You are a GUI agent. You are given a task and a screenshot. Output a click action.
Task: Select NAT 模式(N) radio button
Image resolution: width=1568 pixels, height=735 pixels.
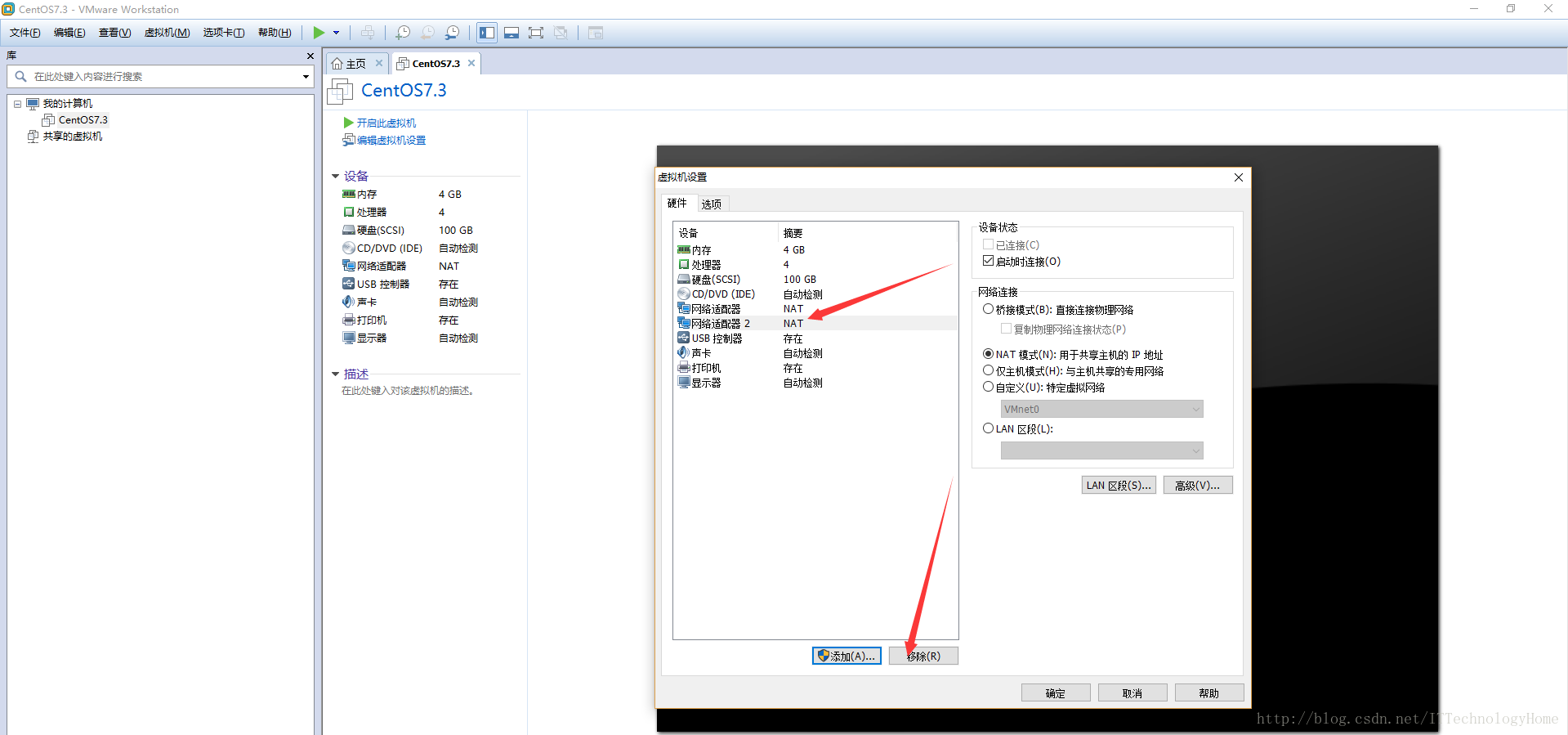(x=988, y=354)
